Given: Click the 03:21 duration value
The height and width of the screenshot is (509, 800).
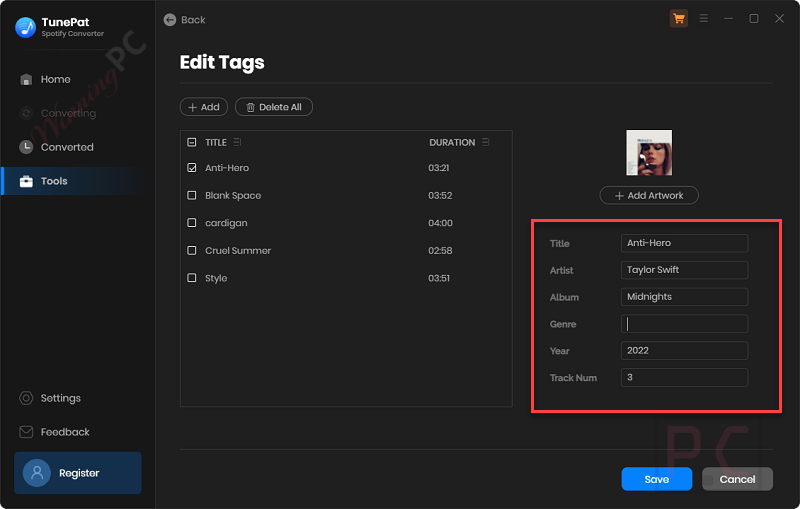Looking at the screenshot, I should click(x=439, y=168).
